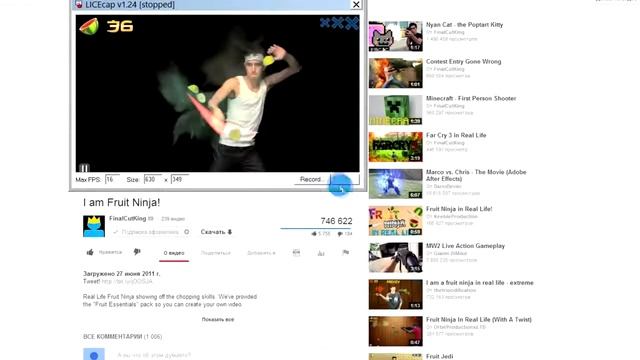
Task: Open 'I am a fruit ninja in real life - extreme' title
Action: [x=480, y=282]
